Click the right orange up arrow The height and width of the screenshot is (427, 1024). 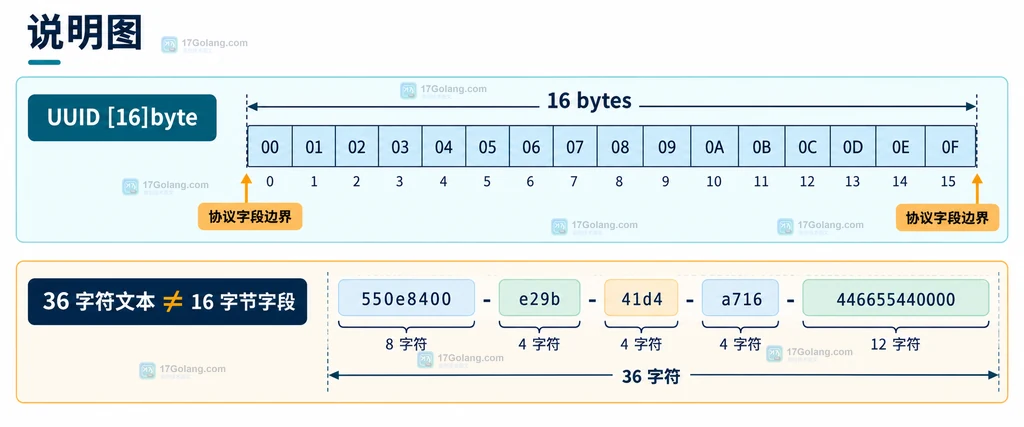point(977,188)
